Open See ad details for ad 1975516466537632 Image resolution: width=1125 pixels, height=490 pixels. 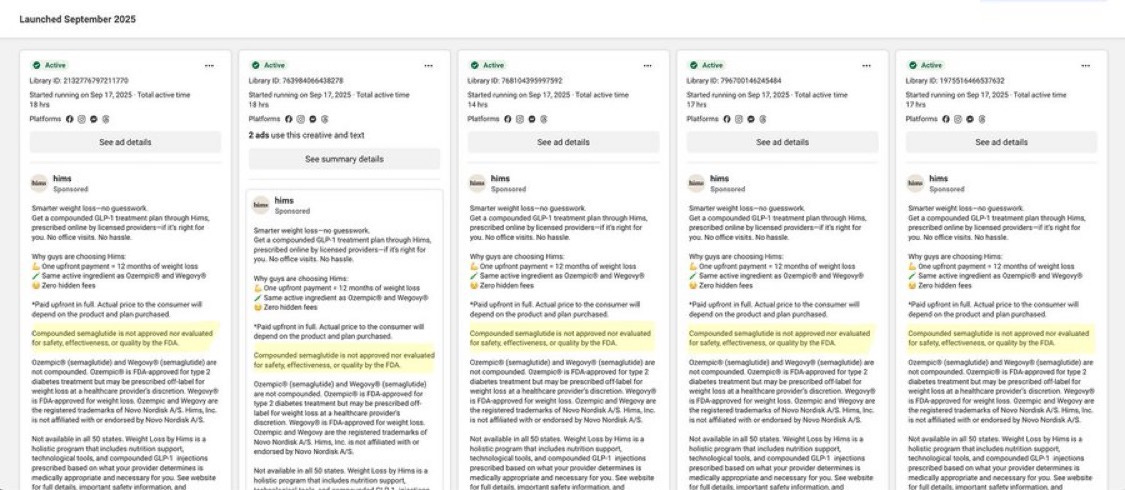click(1001, 142)
